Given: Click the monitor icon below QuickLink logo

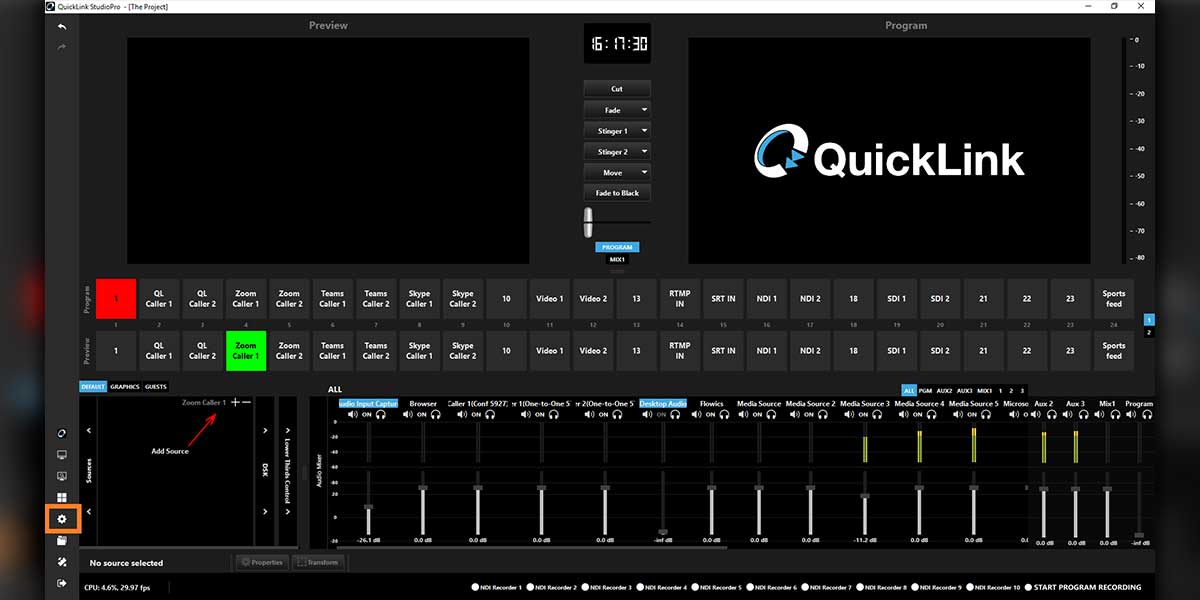Looking at the screenshot, I should (62, 455).
